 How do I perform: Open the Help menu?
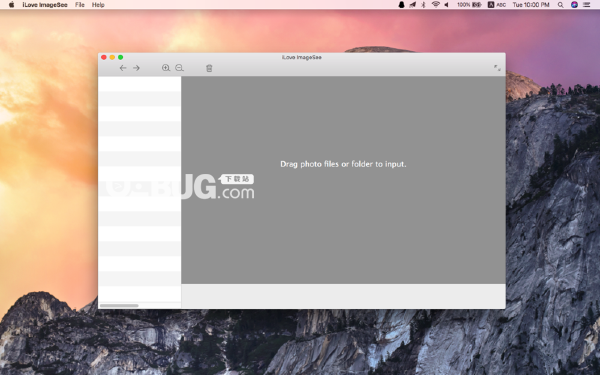click(x=98, y=5)
